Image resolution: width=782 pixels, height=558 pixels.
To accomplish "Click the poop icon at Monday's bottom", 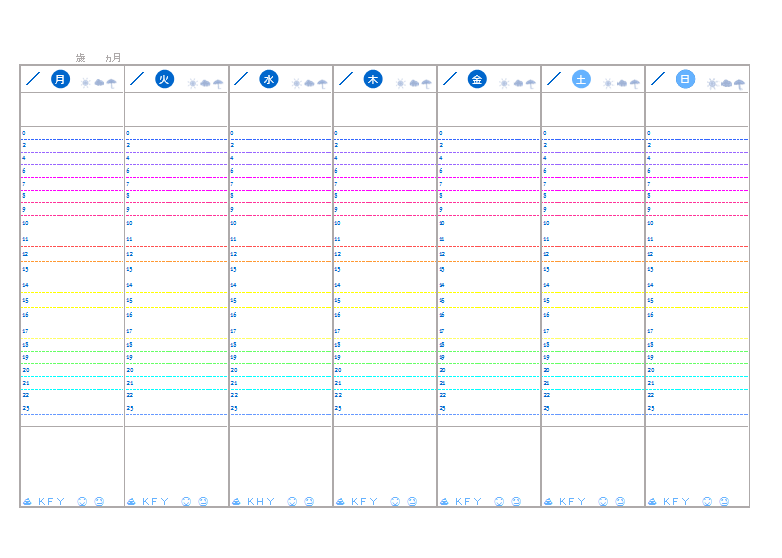I will [27, 502].
